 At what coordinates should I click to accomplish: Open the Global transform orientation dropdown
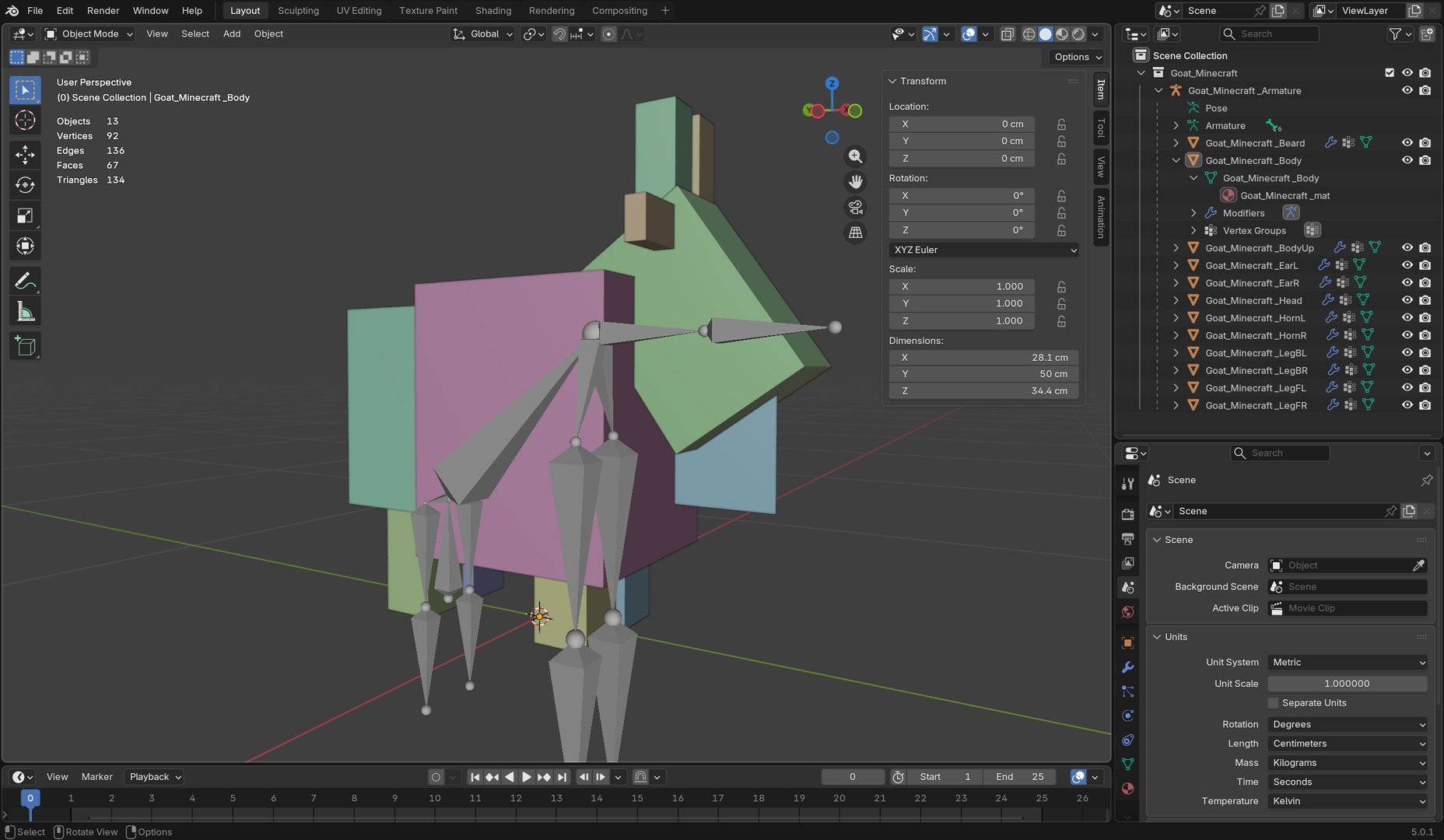[x=483, y=34]
